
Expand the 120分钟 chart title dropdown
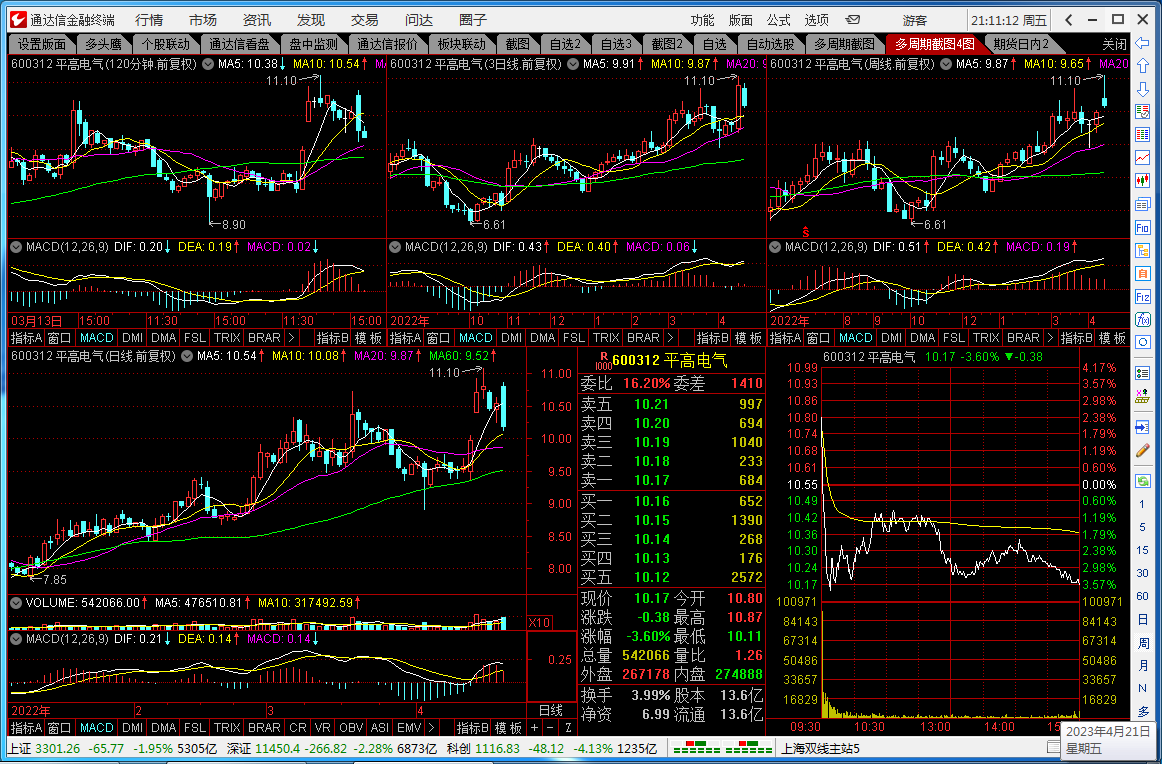point(208,64)
